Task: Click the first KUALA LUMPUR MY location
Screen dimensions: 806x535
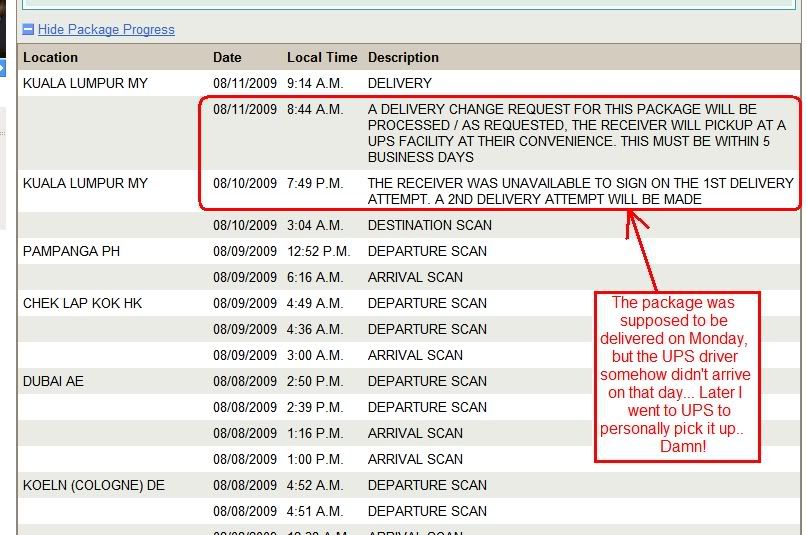Action: click(x=85, y=84)
